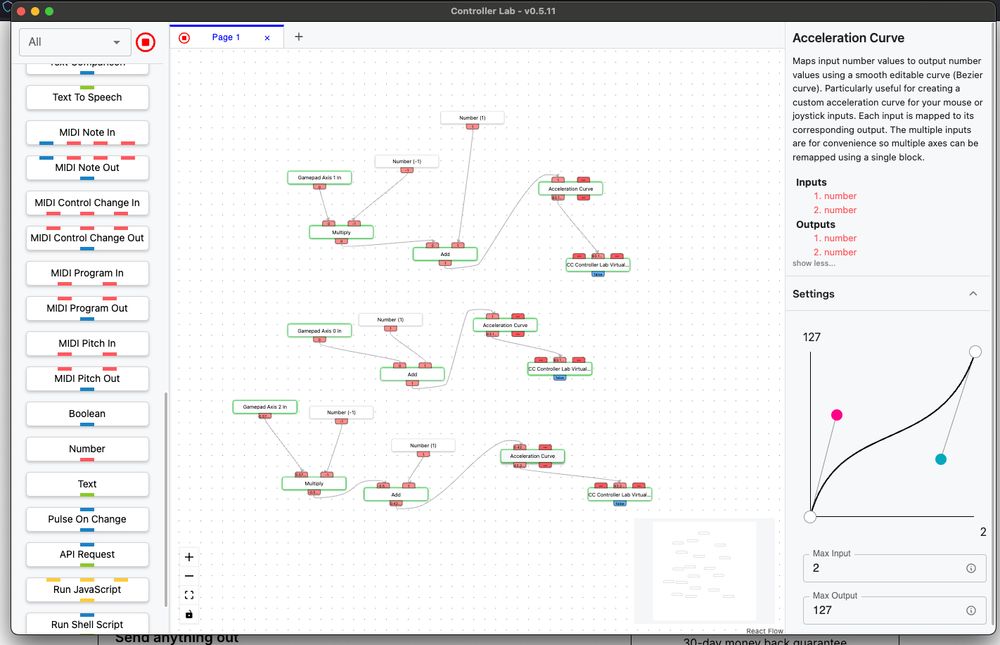Select Gamepad Axis 2 In node
Screen dimensions: 1000x645
pos(265,406)
